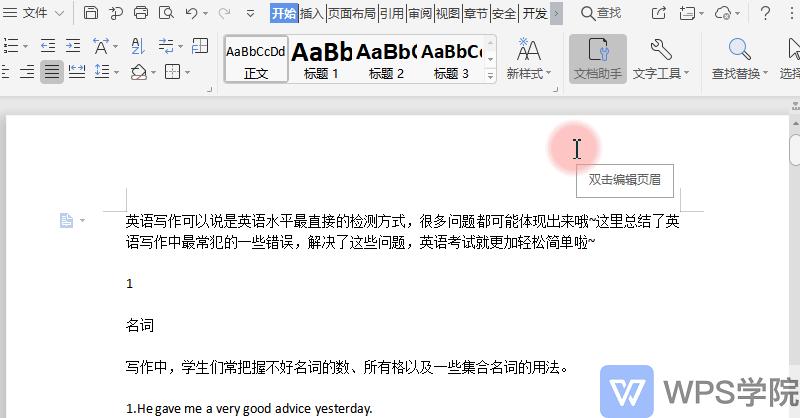Open the tab stops table icon

pyautogui.click(x=199, y=46)
